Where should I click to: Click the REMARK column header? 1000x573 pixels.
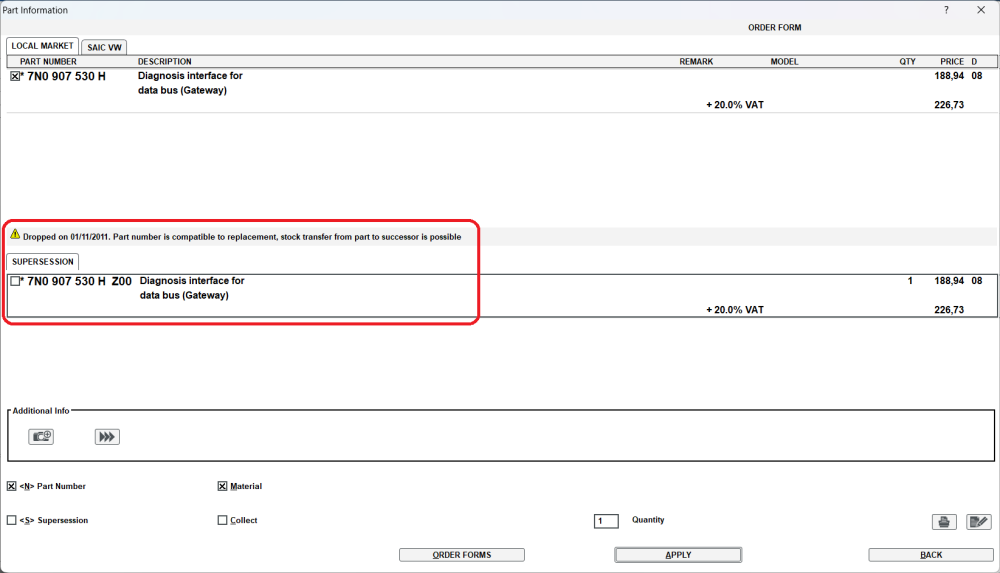pos(696,61)
